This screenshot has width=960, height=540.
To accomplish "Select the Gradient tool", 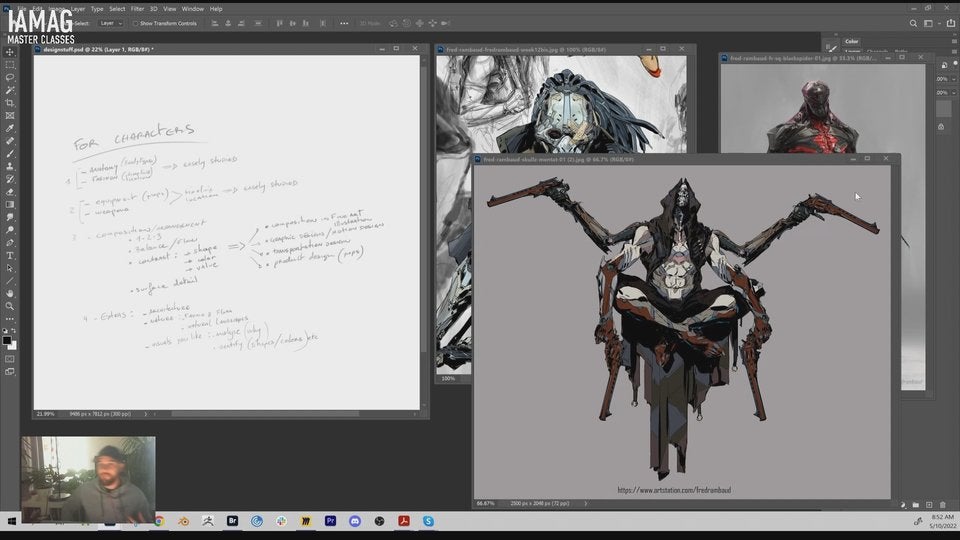I will (x=10, y=204).
